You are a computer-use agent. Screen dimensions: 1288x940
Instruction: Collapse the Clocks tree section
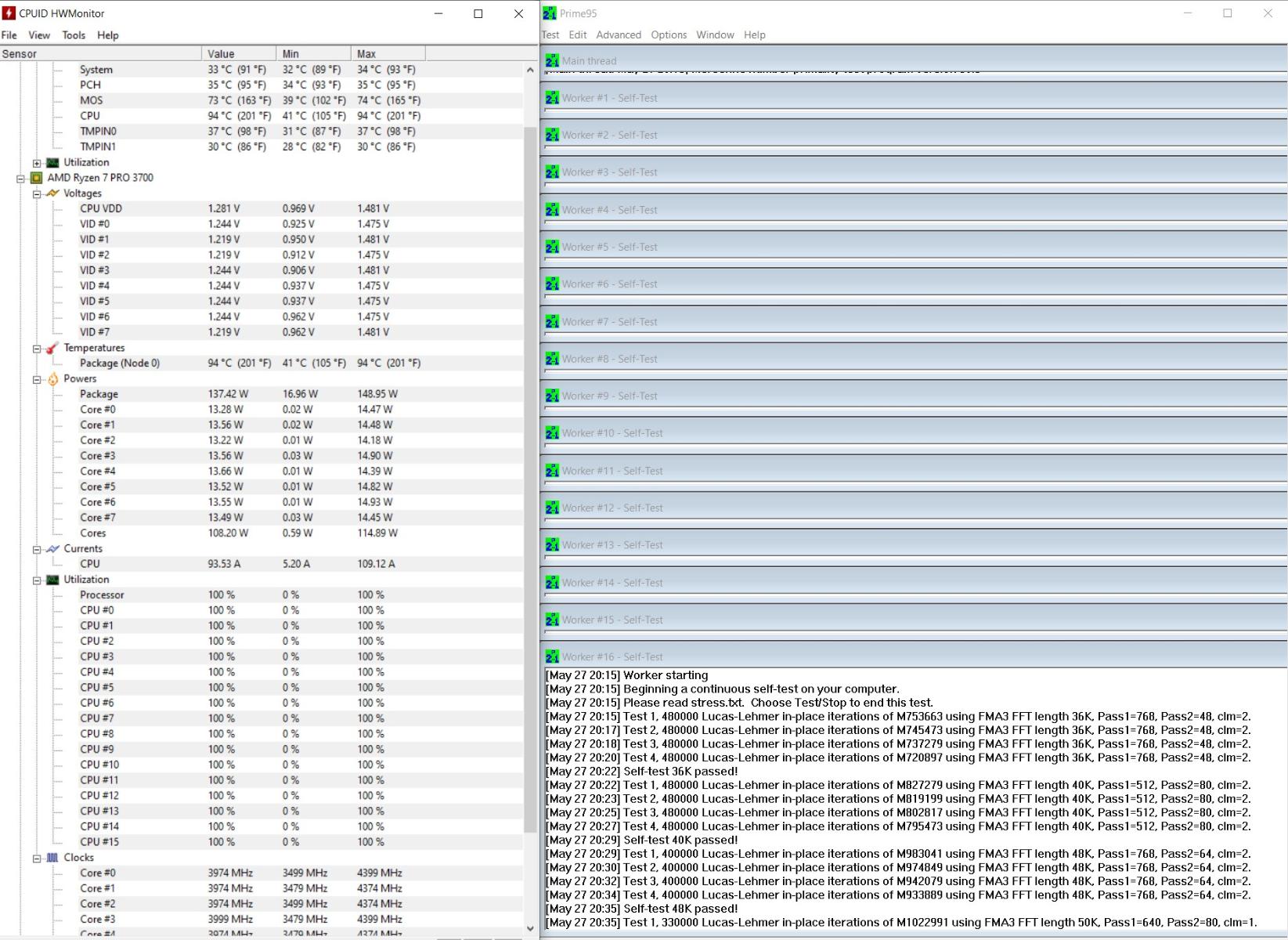(x=37, y=859)
